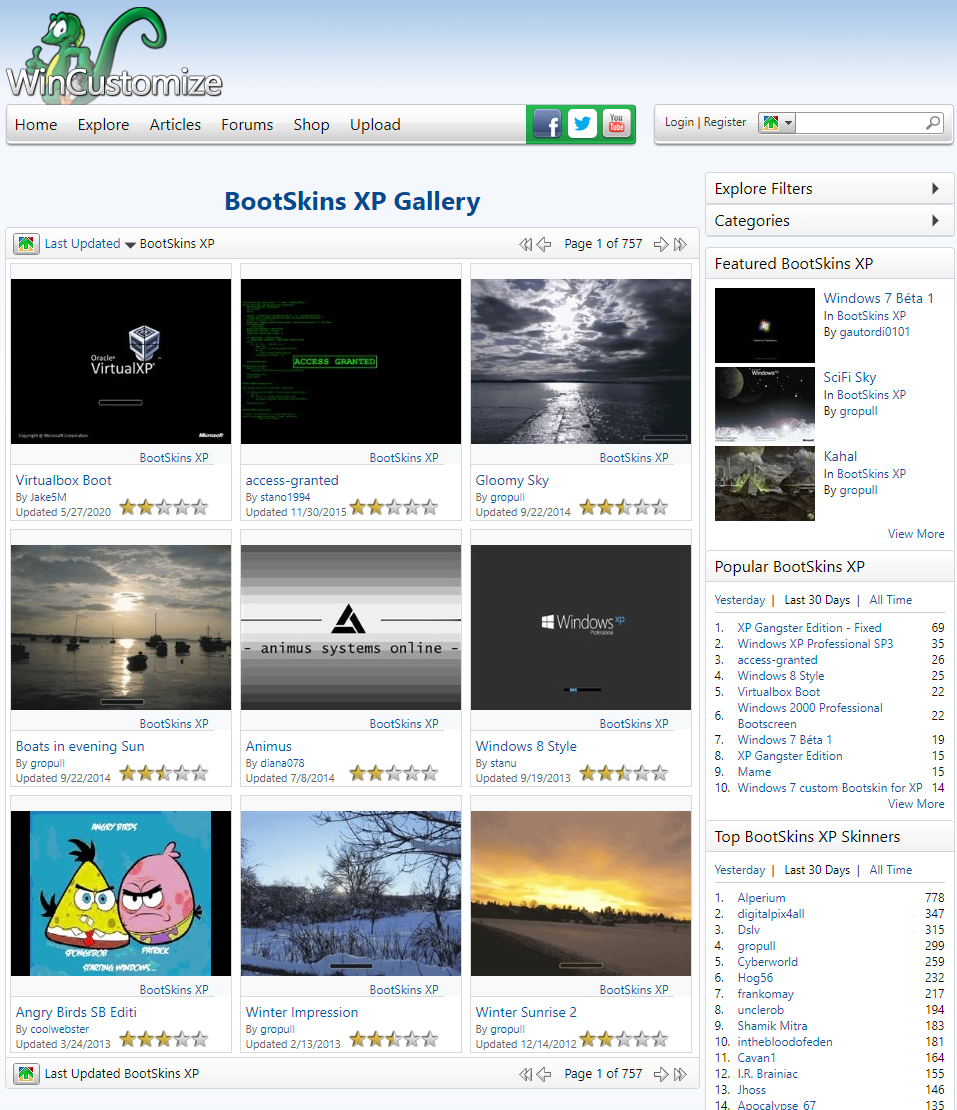Open top skinner Shamik Mitra's profile
The width and height of the screenshot is (957, 1110).
click(x=772, y=1026)
